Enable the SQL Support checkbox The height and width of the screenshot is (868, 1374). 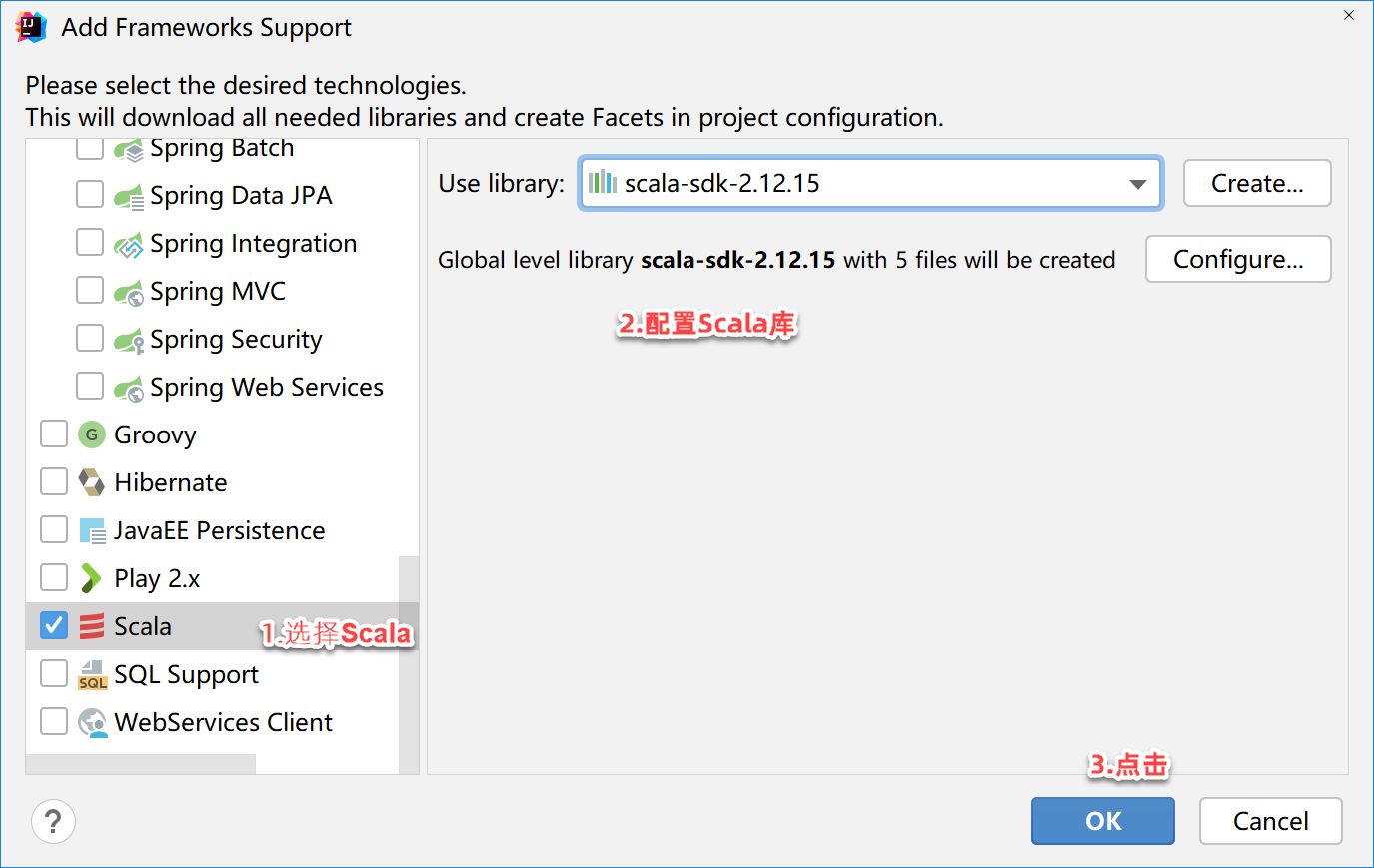click(x=54, y=673)
